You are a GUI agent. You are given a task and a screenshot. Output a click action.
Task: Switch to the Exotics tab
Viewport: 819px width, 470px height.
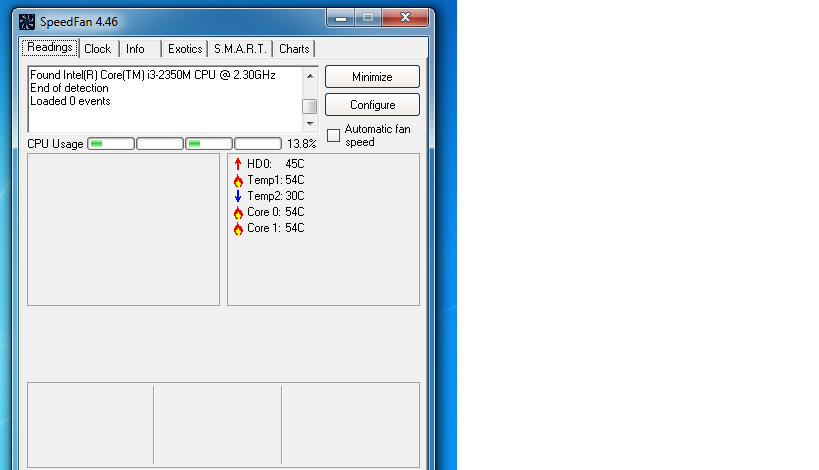[185, 49]
